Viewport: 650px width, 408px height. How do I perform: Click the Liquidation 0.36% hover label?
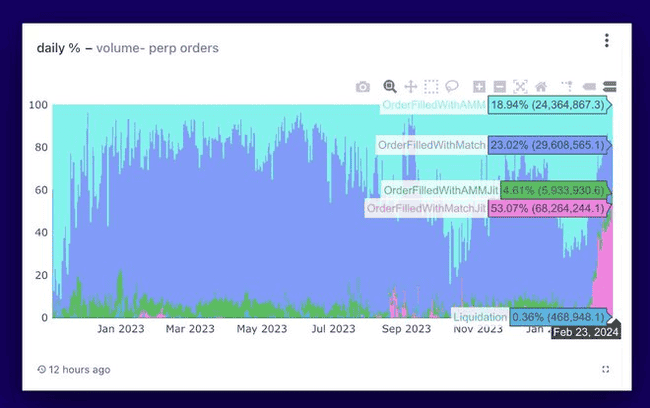[557, 316]
